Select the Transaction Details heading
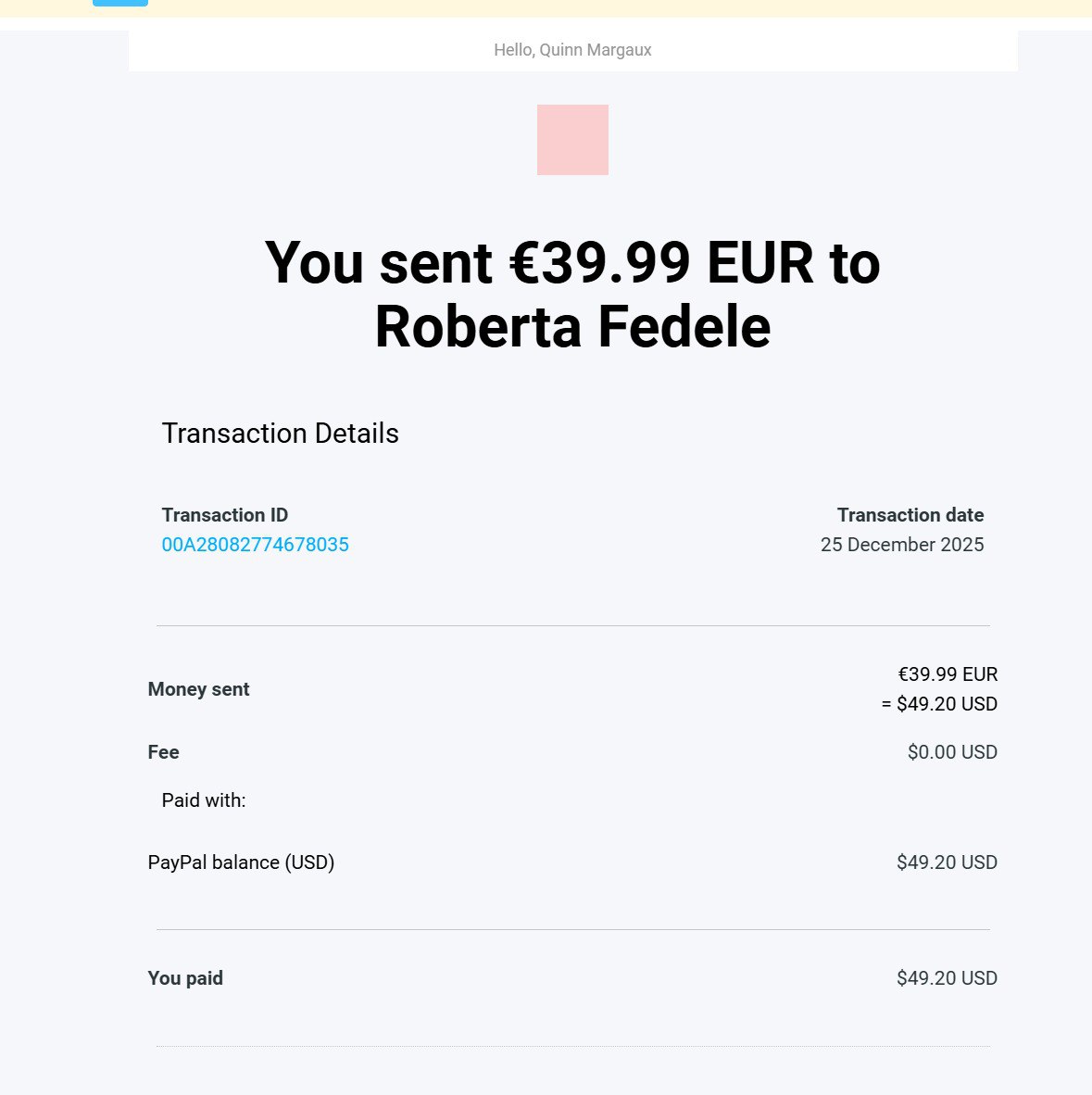 point(280,434)
